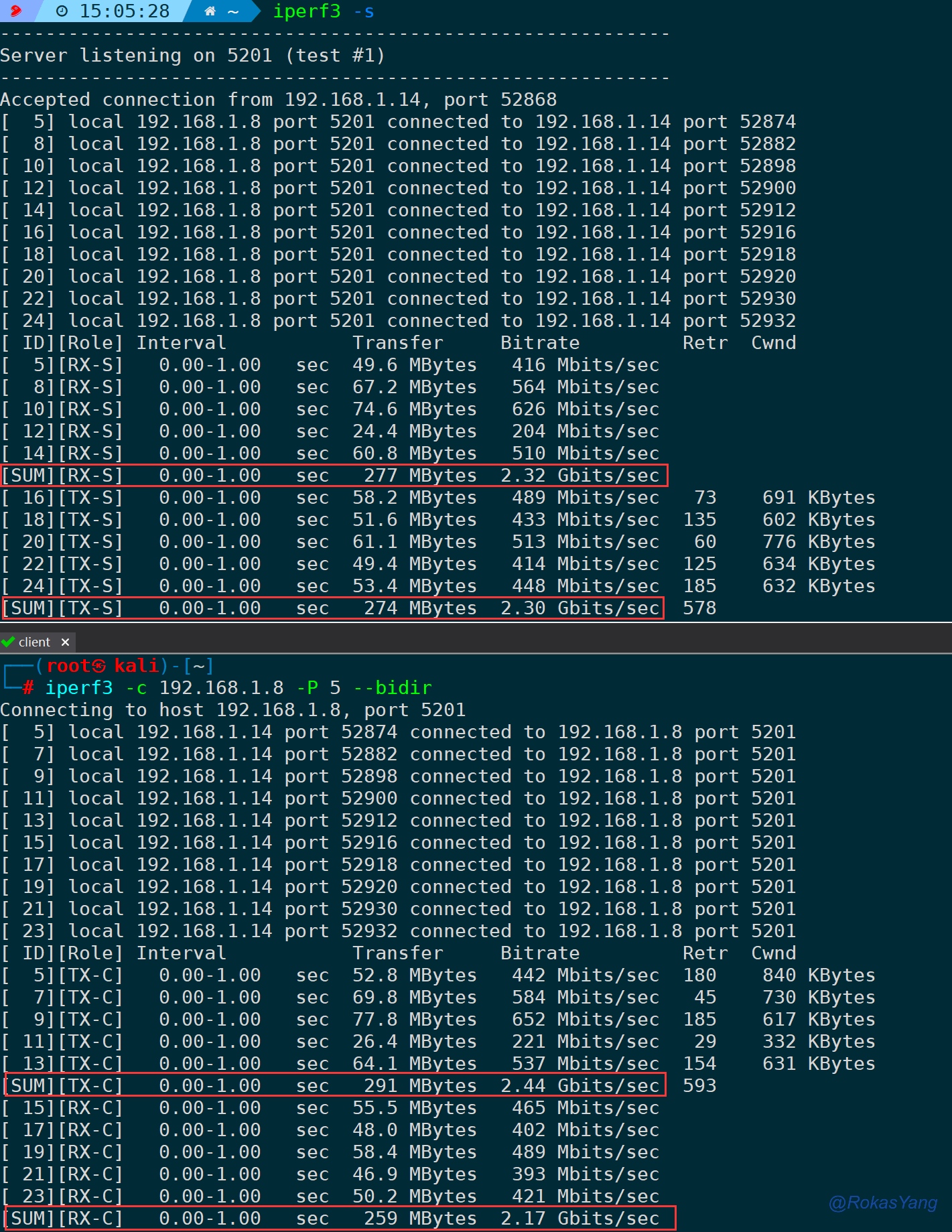Screen dimensions: 952x1232
Task: Click the highlighted SUM TX-S row
Action: click(334, 608)
